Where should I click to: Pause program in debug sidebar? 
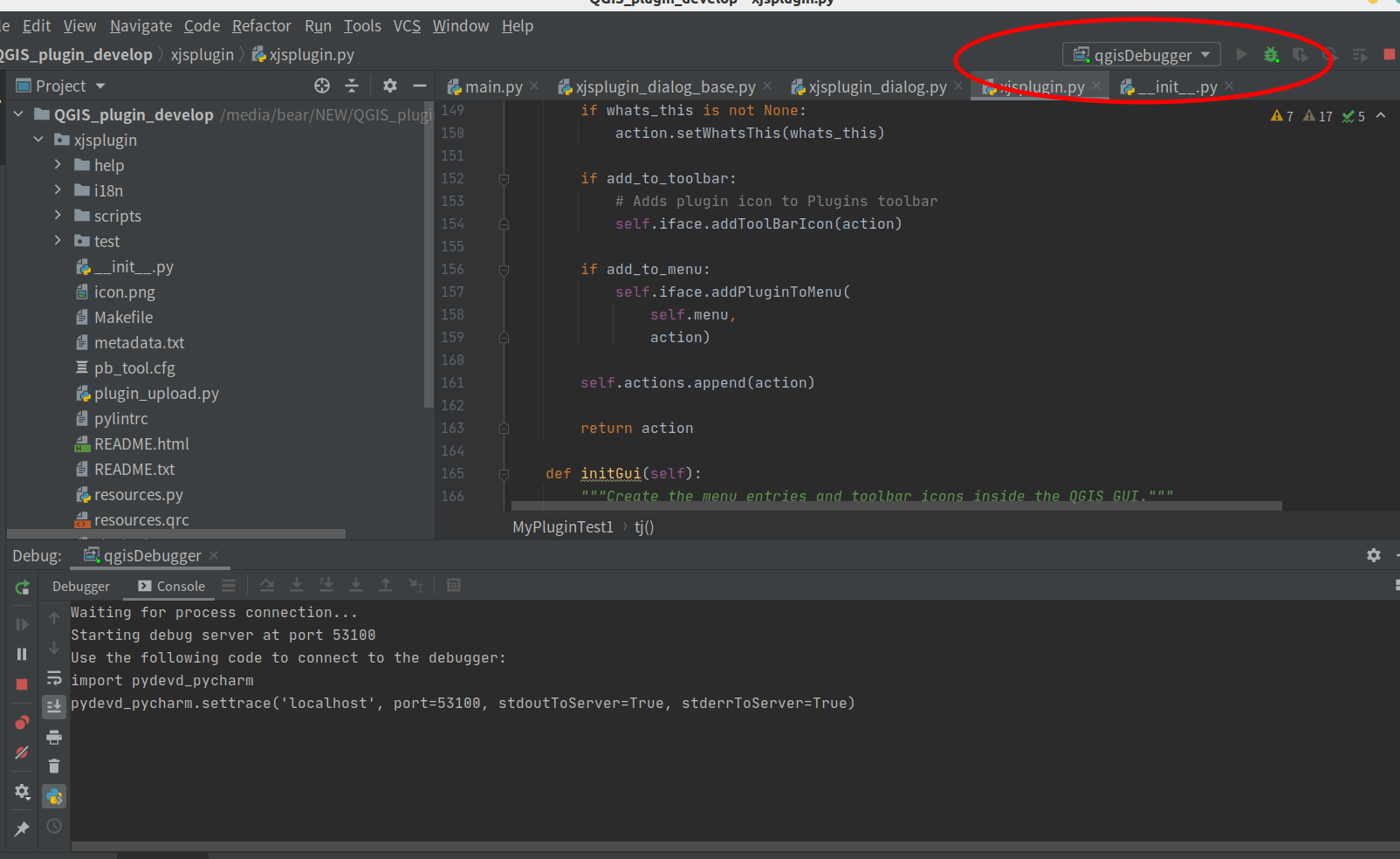[23, 654]
